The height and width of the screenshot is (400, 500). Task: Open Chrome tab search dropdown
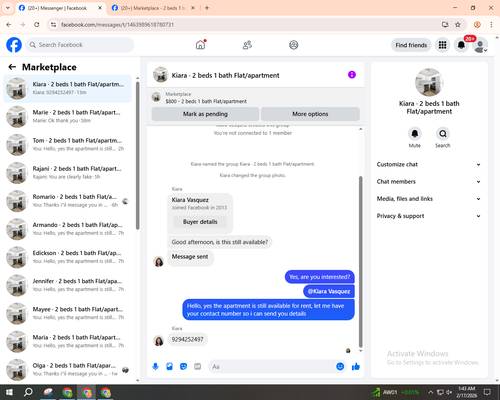point(8,8)
